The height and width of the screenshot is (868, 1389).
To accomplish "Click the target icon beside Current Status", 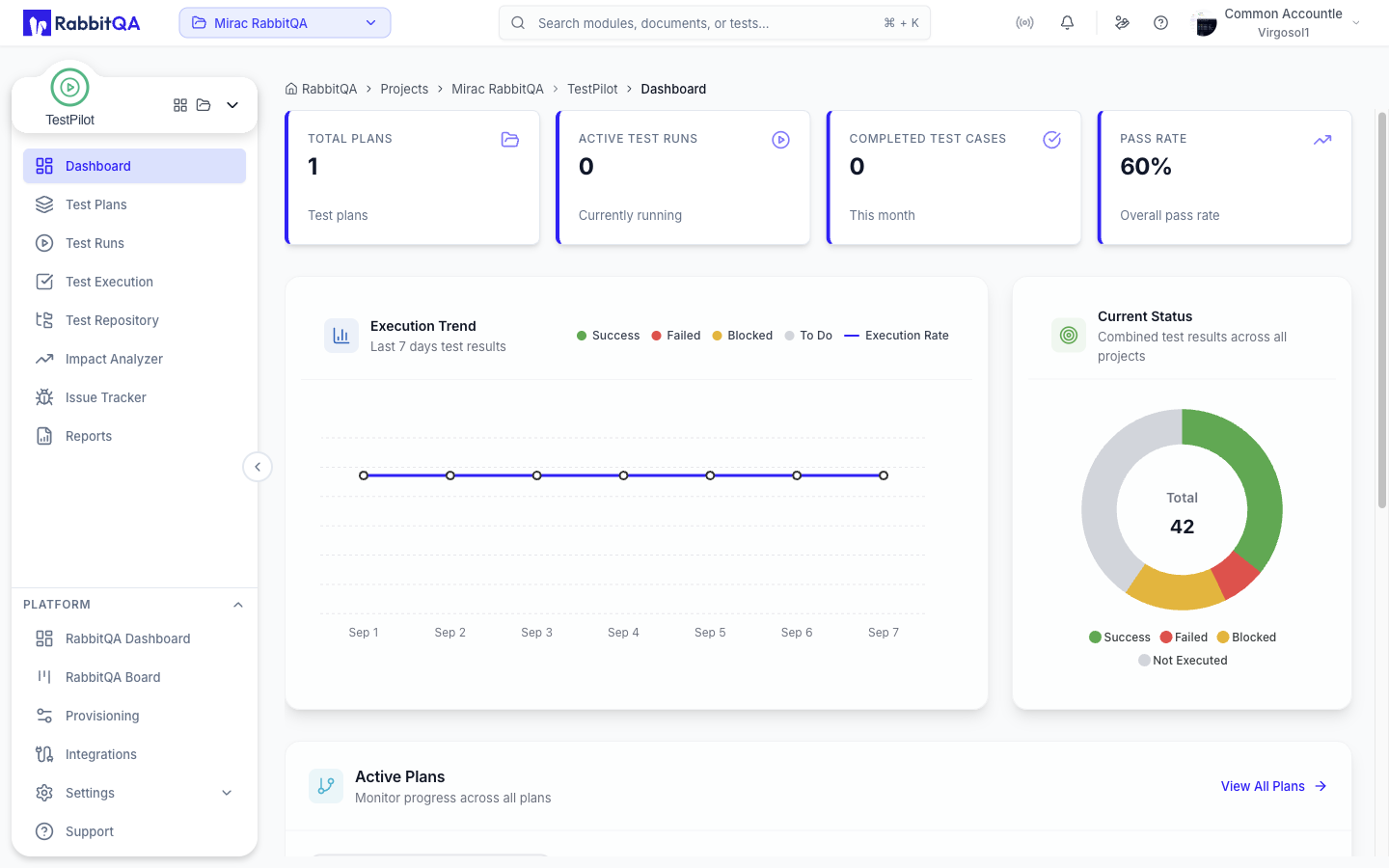I will 1069,336.
